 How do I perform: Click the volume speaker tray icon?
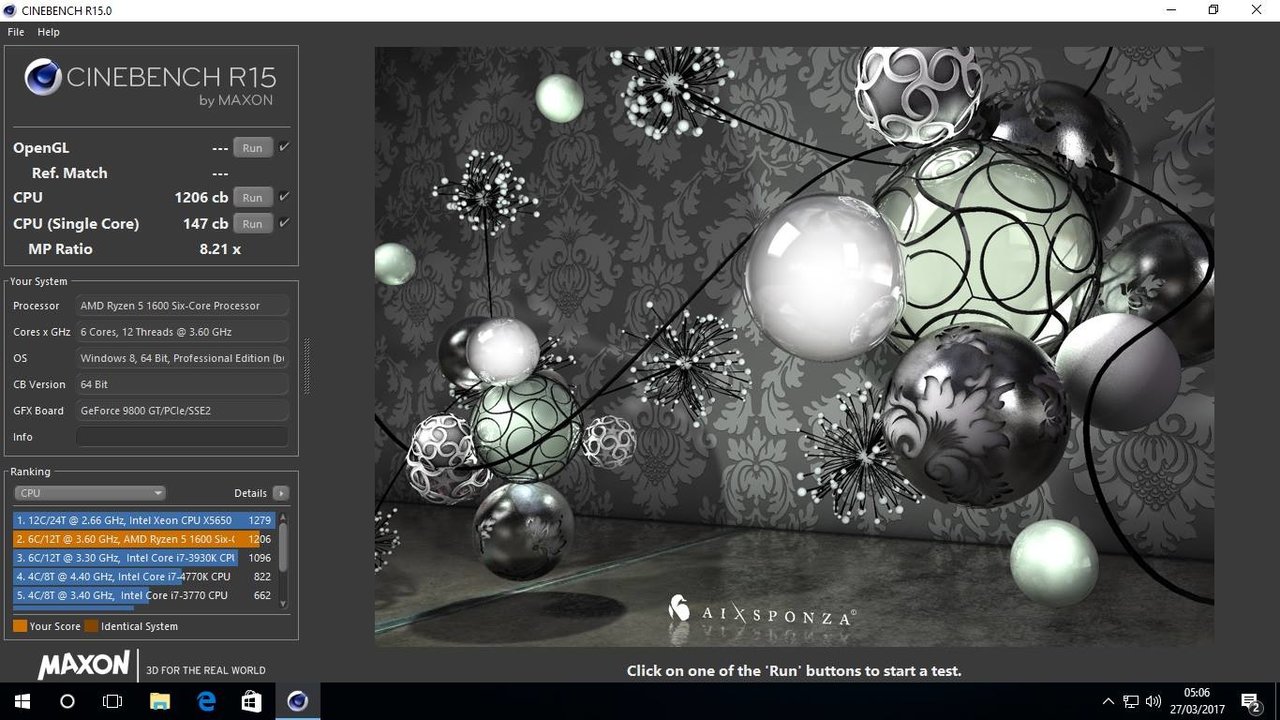(x=1153, y=701)
